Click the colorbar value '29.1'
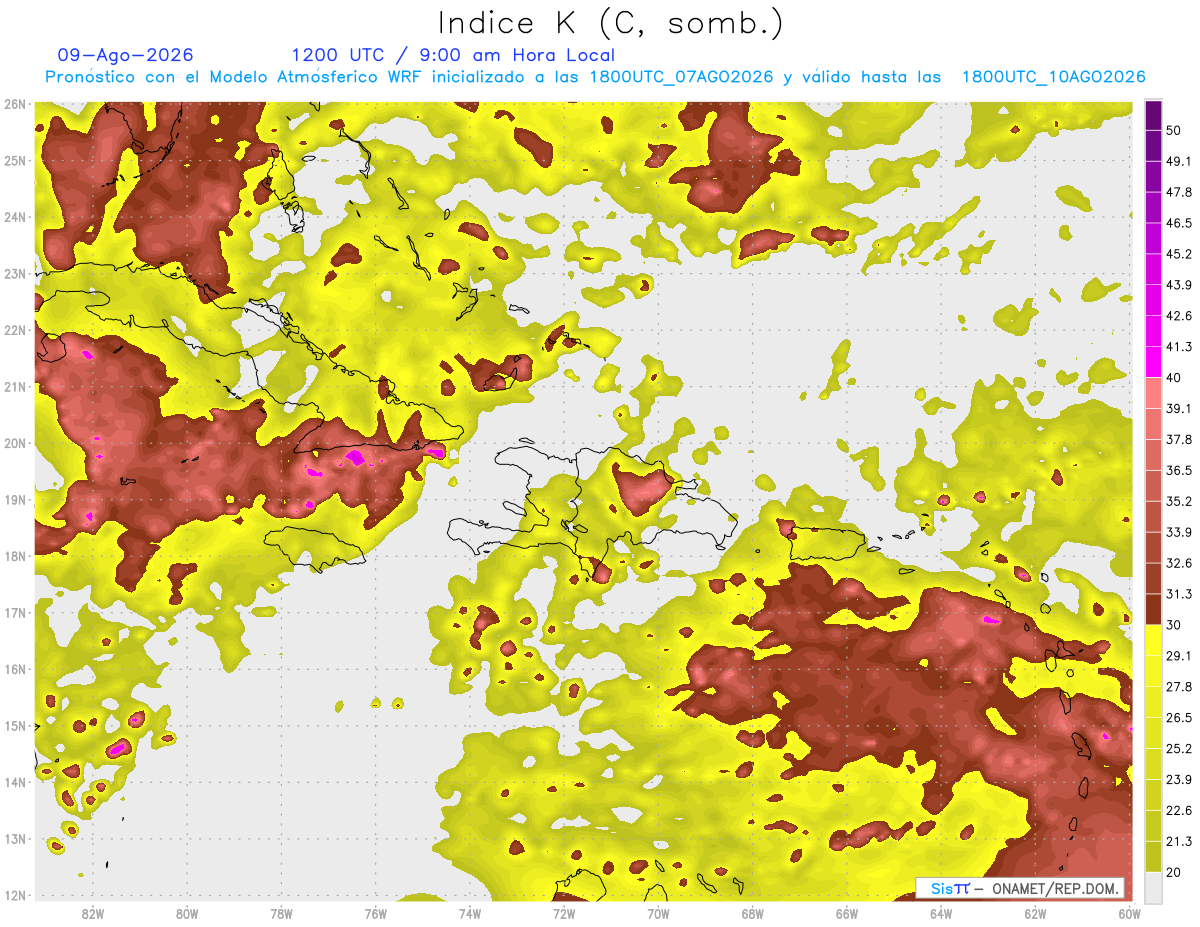The width and height of the screenshot is (1200, 927). coord(1179,656)
